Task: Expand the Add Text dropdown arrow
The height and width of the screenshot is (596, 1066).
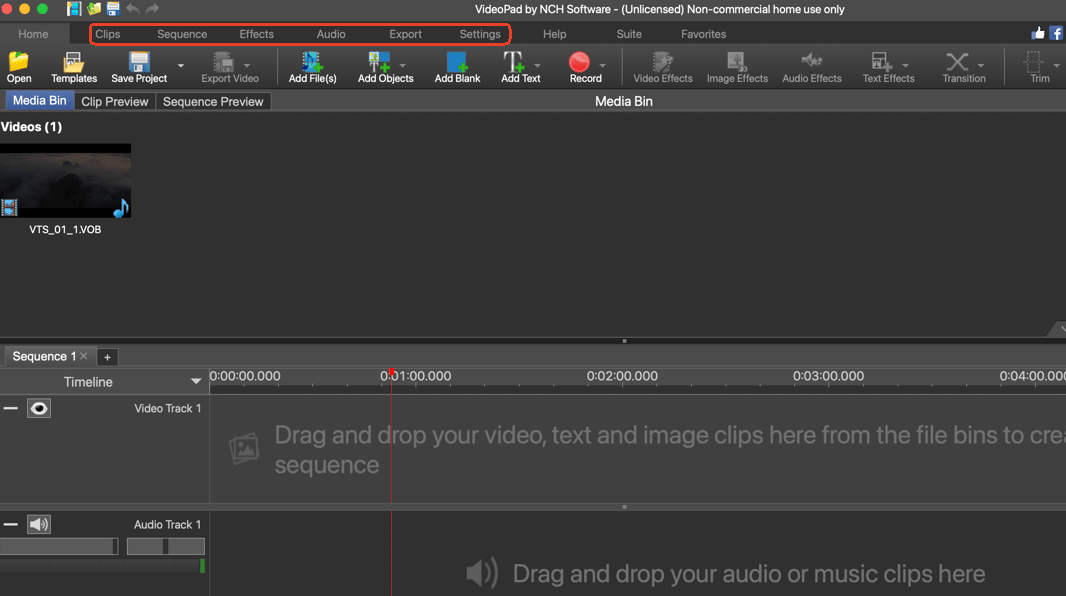Action: click(x=538, y=66)
